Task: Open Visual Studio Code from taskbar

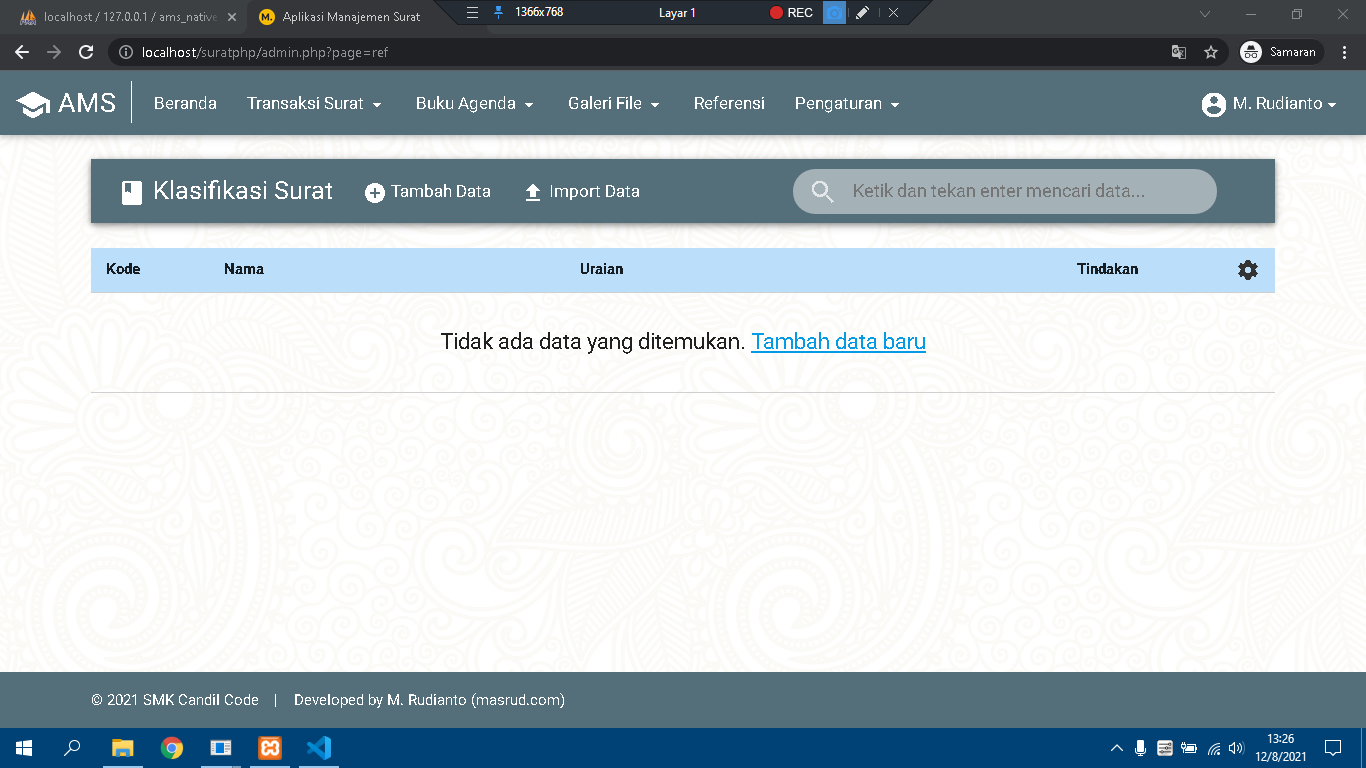Action: pos(318,748)
